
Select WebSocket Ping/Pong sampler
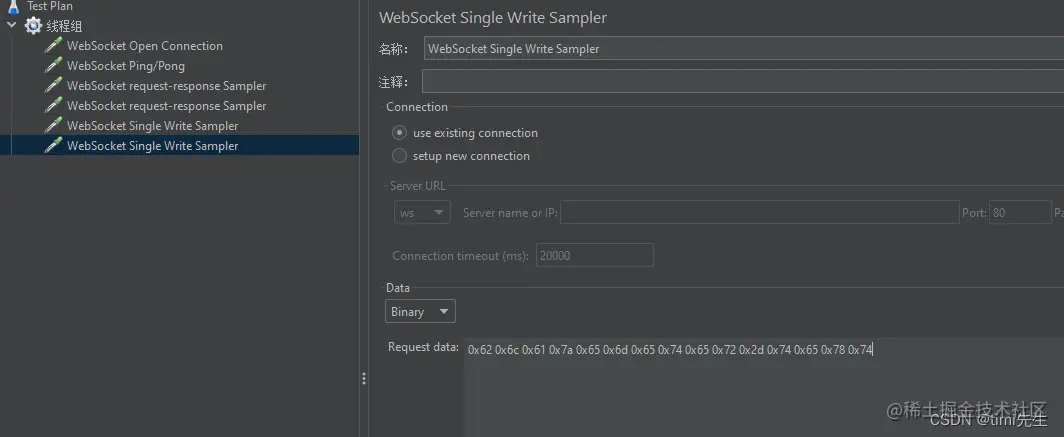pos(126,66)
